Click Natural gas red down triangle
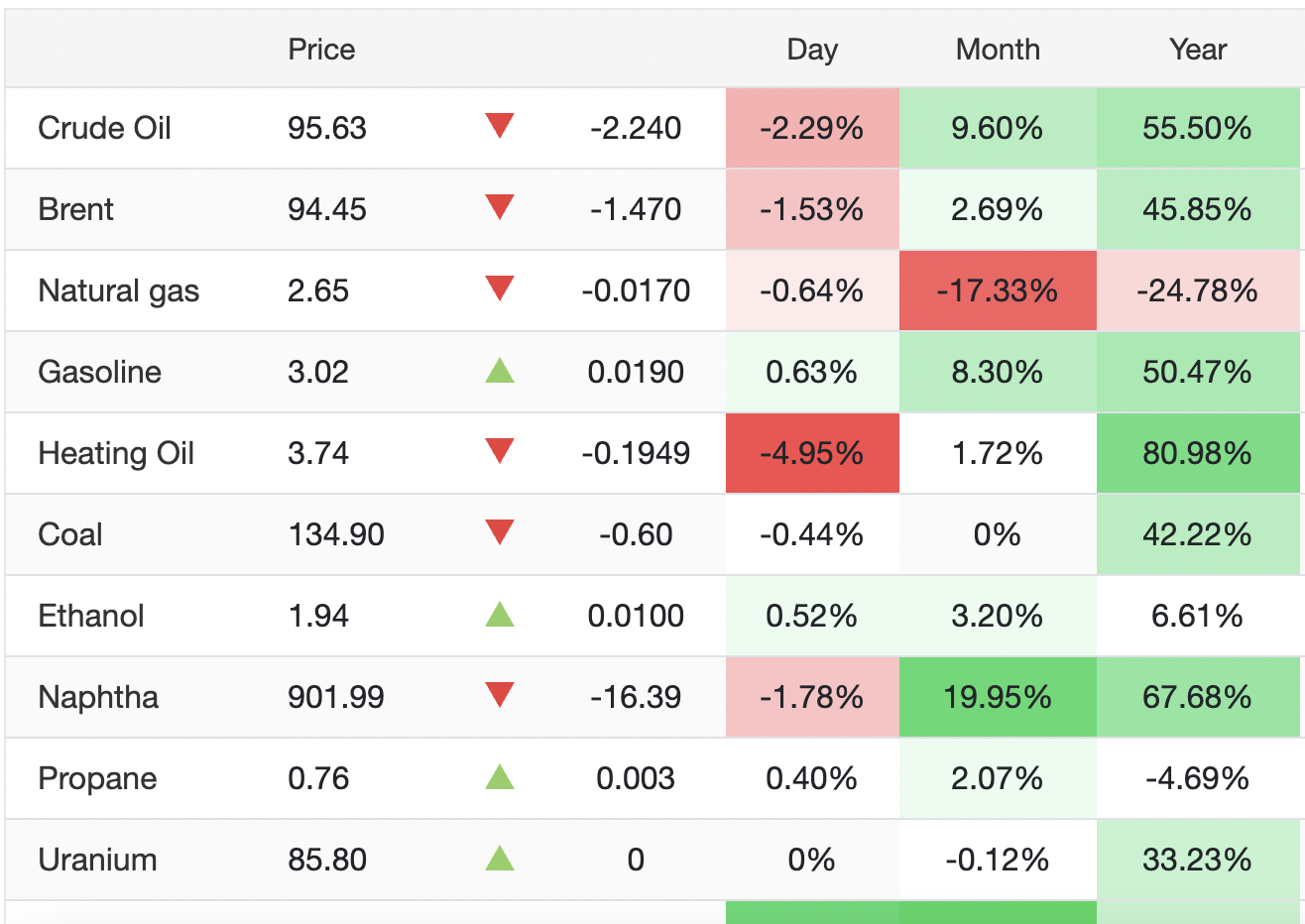This screenshot has width=1305, height=924. point(500,289)
